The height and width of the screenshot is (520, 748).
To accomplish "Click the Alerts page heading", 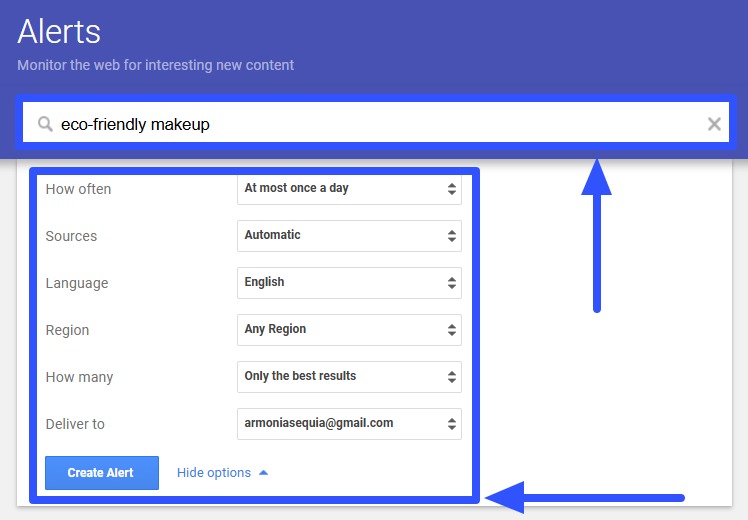I will 59,31.
